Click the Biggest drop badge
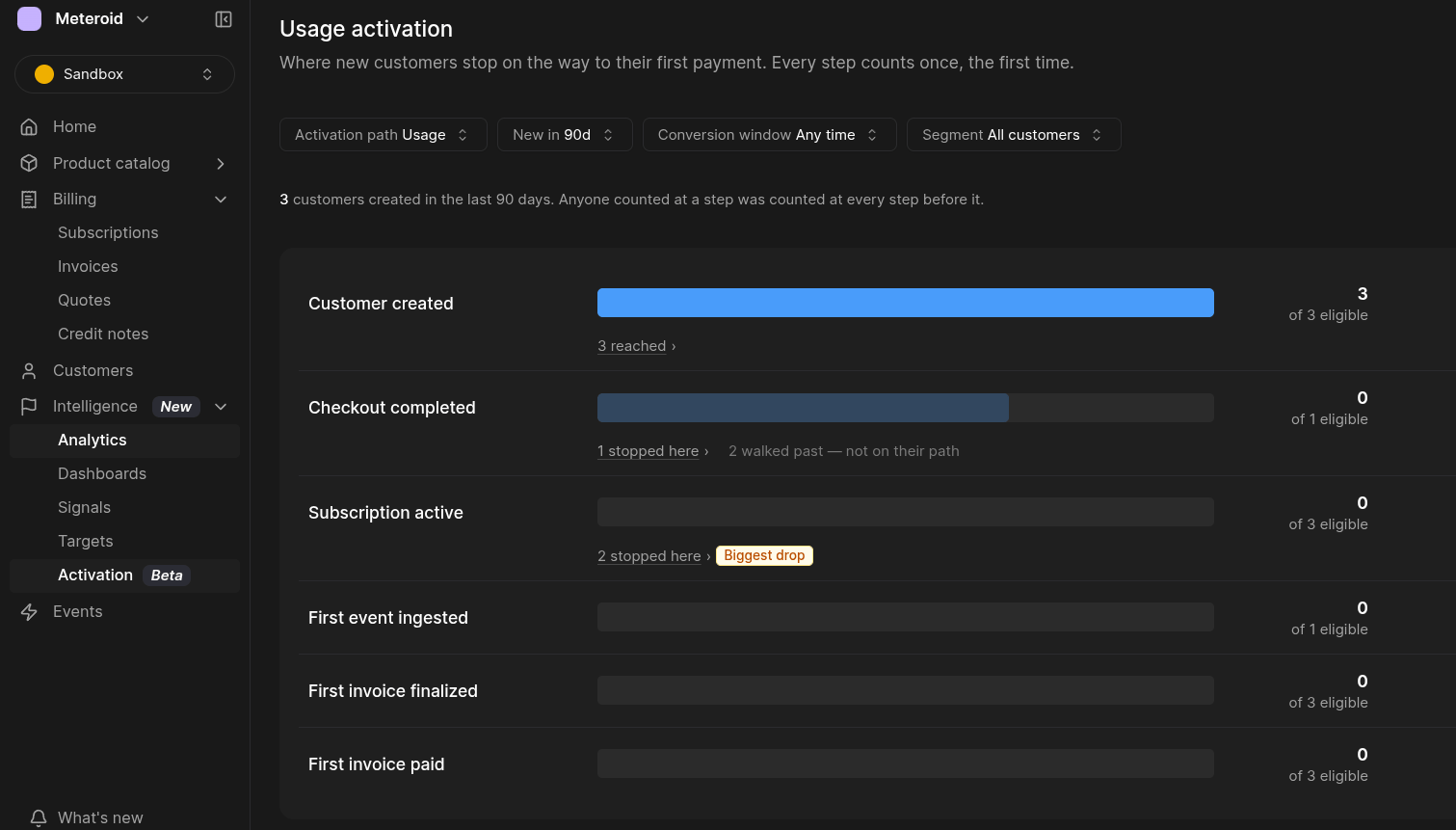1456x830 pixels. pos(764,555)
